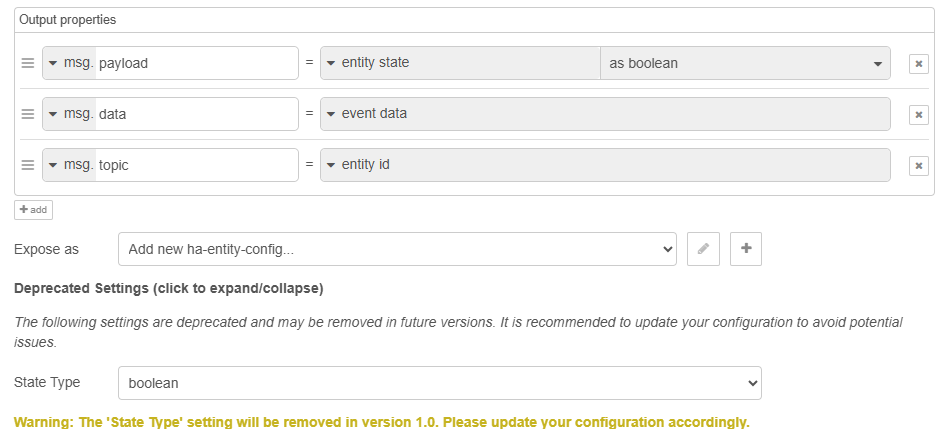This screenshot has height=429, width=943.
Task: Open msg type selector for data
Action: 69,114
